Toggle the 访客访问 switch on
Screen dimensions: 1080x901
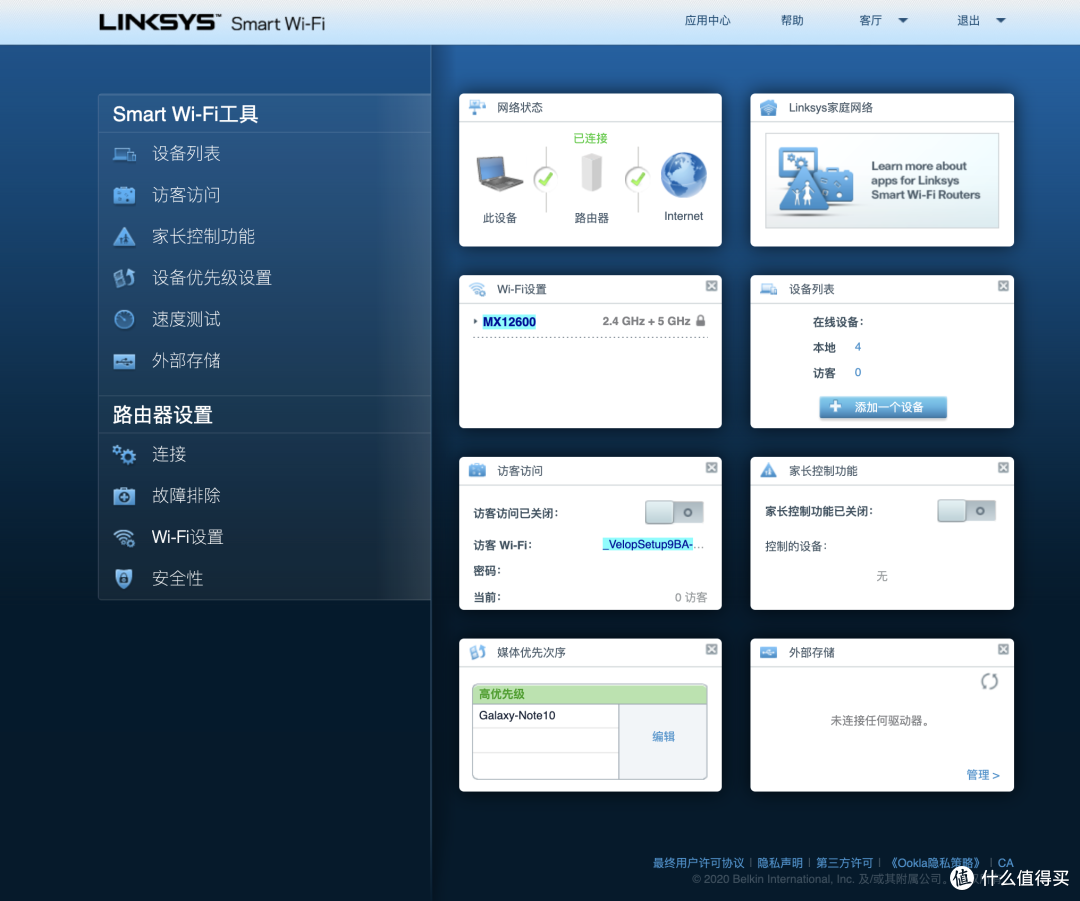tap(674, 512)
